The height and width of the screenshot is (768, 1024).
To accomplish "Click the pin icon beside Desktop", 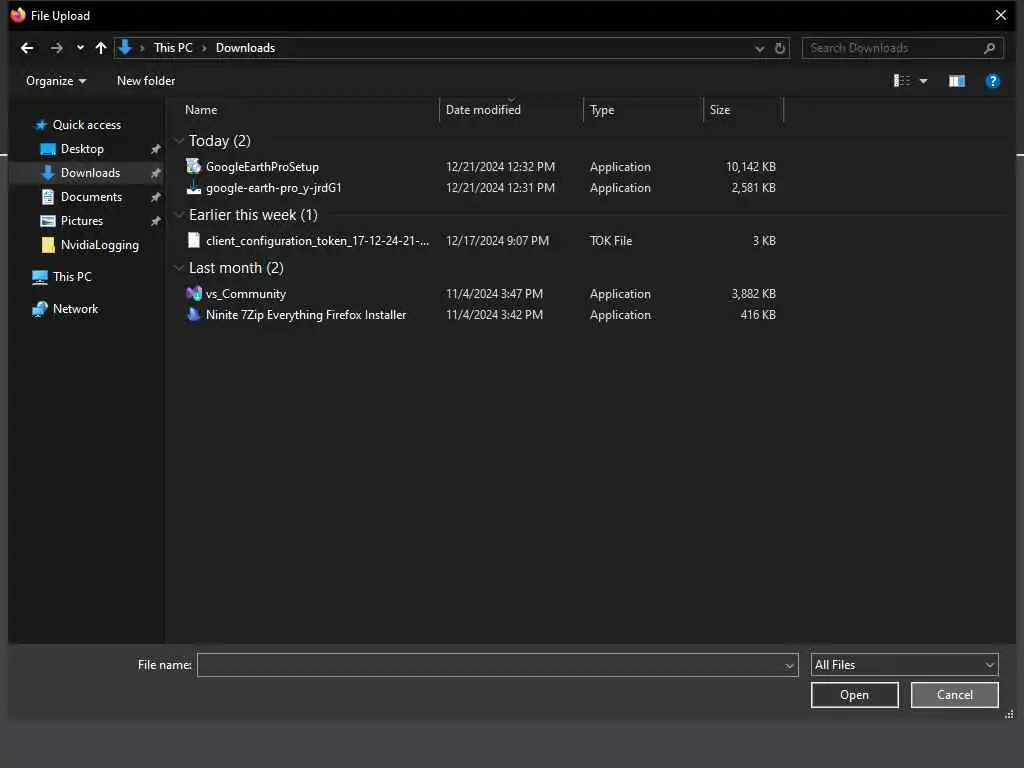I will [x=155, y=150].
